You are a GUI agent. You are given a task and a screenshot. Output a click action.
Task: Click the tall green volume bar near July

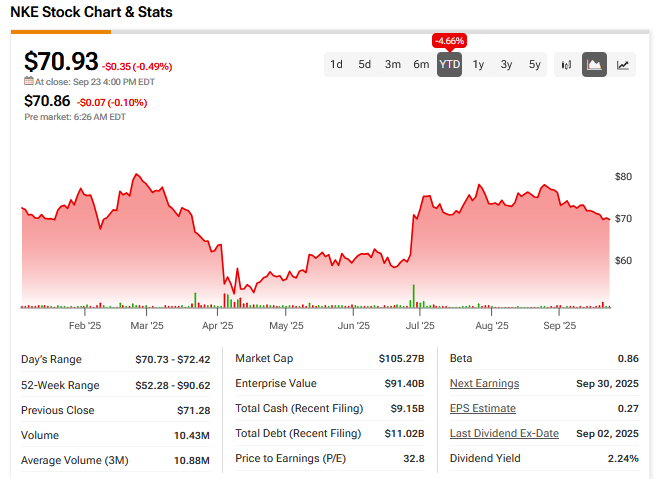414,296
